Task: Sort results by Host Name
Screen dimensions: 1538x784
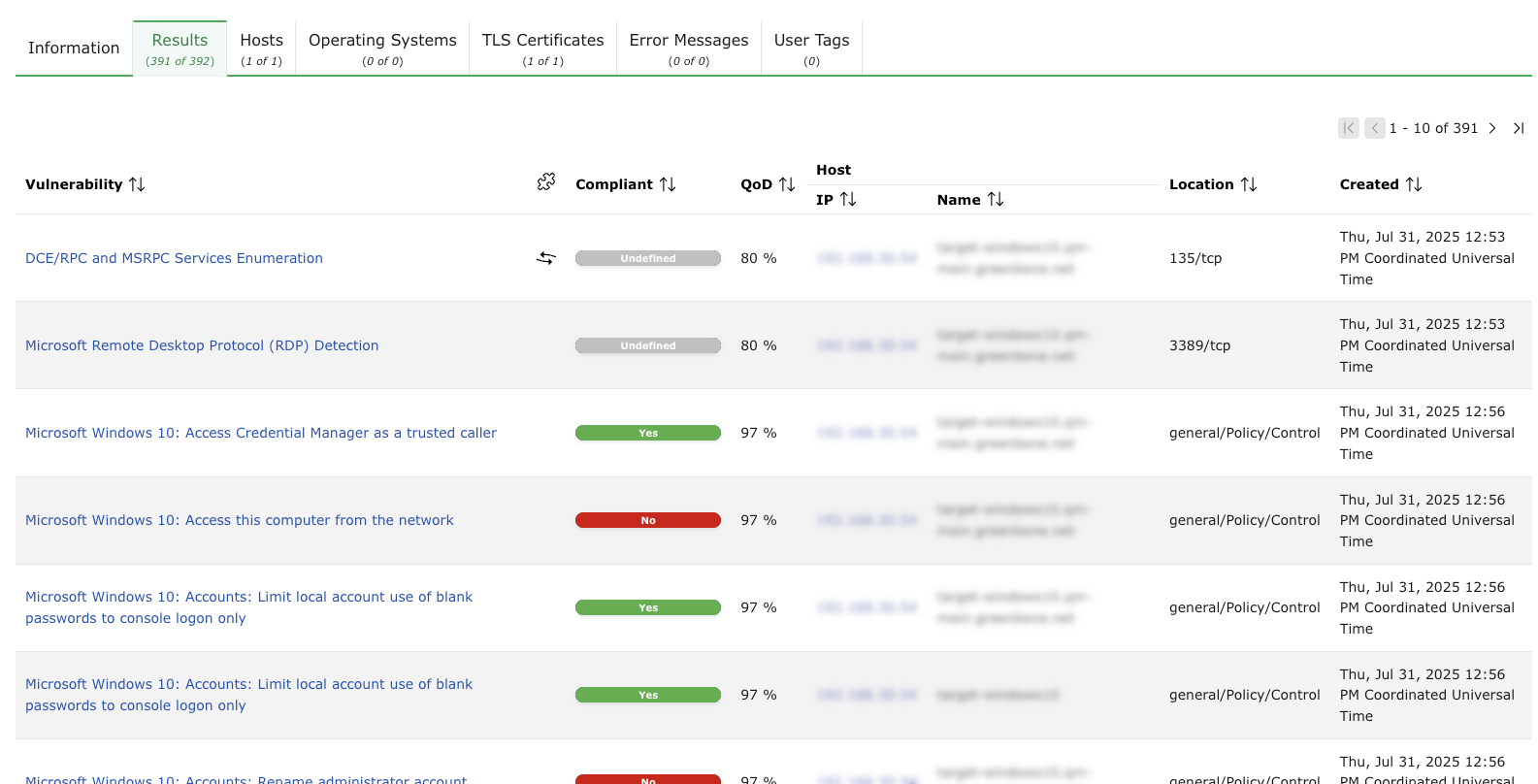Action: coord(995,199)
